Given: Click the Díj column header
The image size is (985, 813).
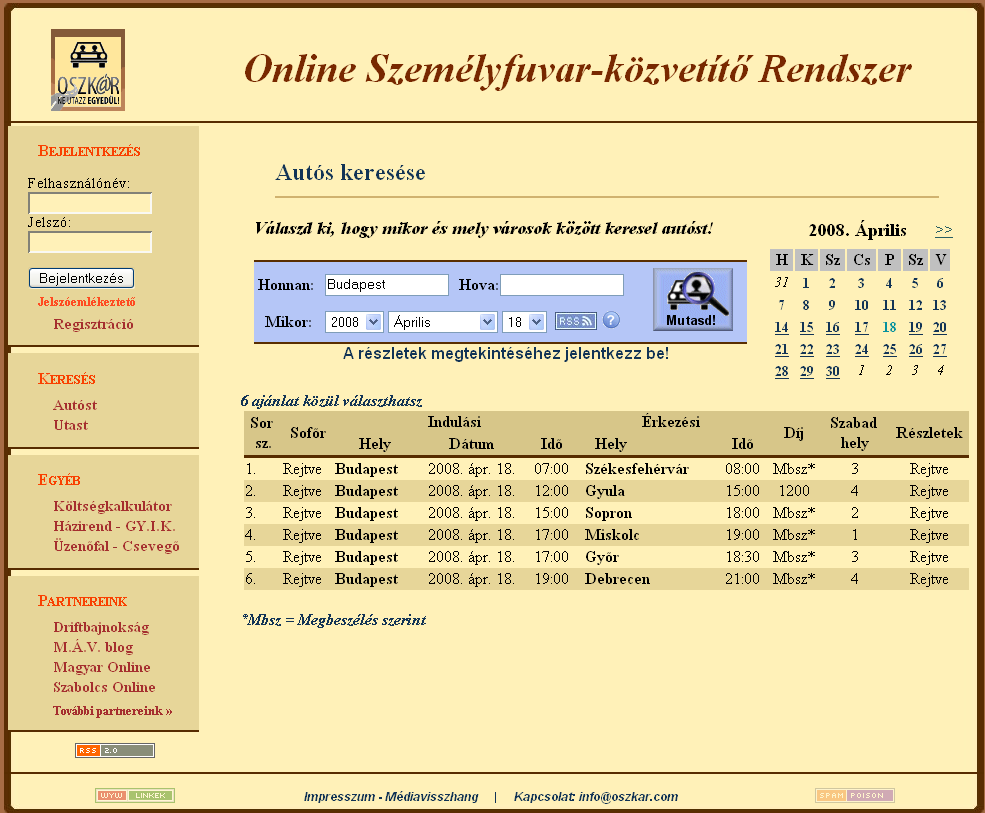Looking at the screenshot, I should (793, 433).
